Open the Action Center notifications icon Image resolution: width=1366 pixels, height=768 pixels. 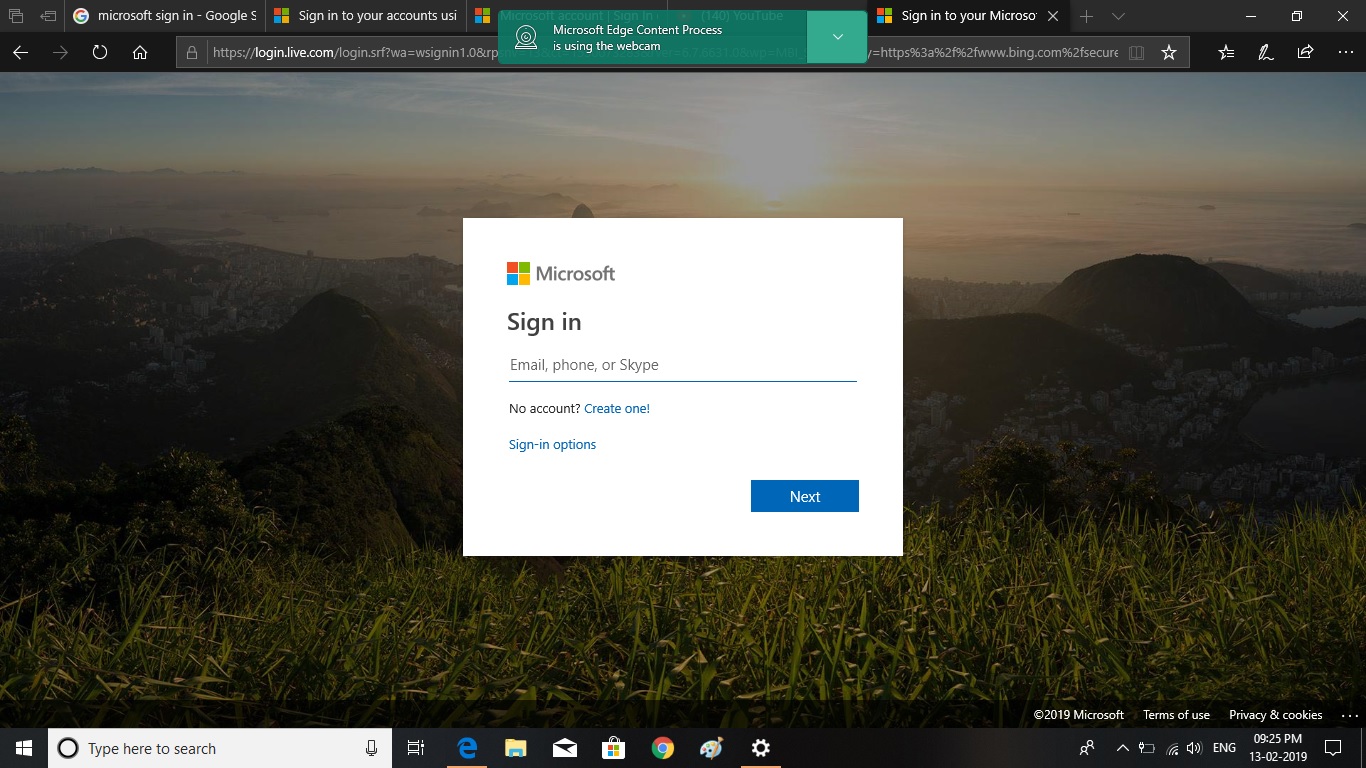click(x=1332, y=748)
